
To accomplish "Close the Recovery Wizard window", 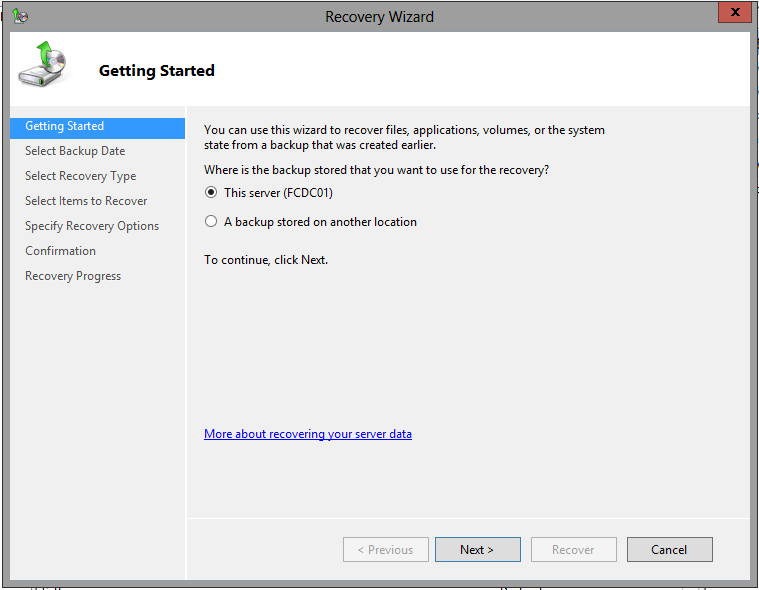I will pyautogui.click(x=734, y=12).
